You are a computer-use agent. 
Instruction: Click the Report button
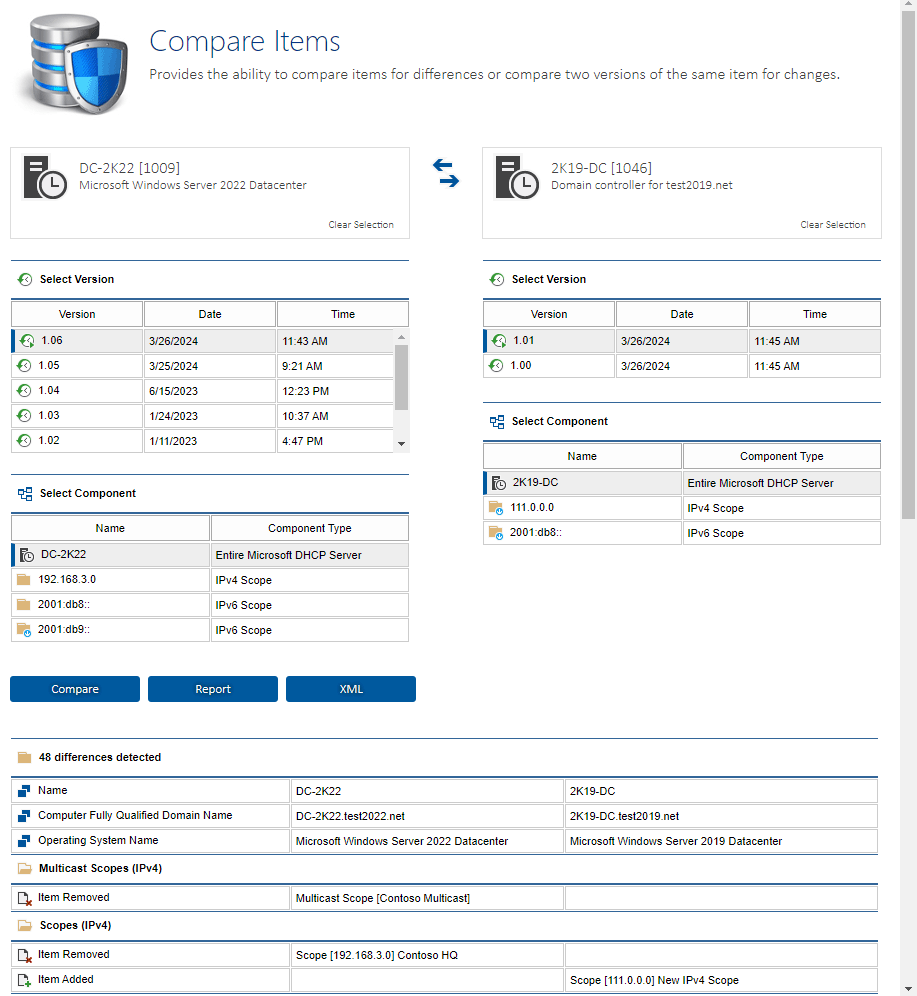pos(213,689)
